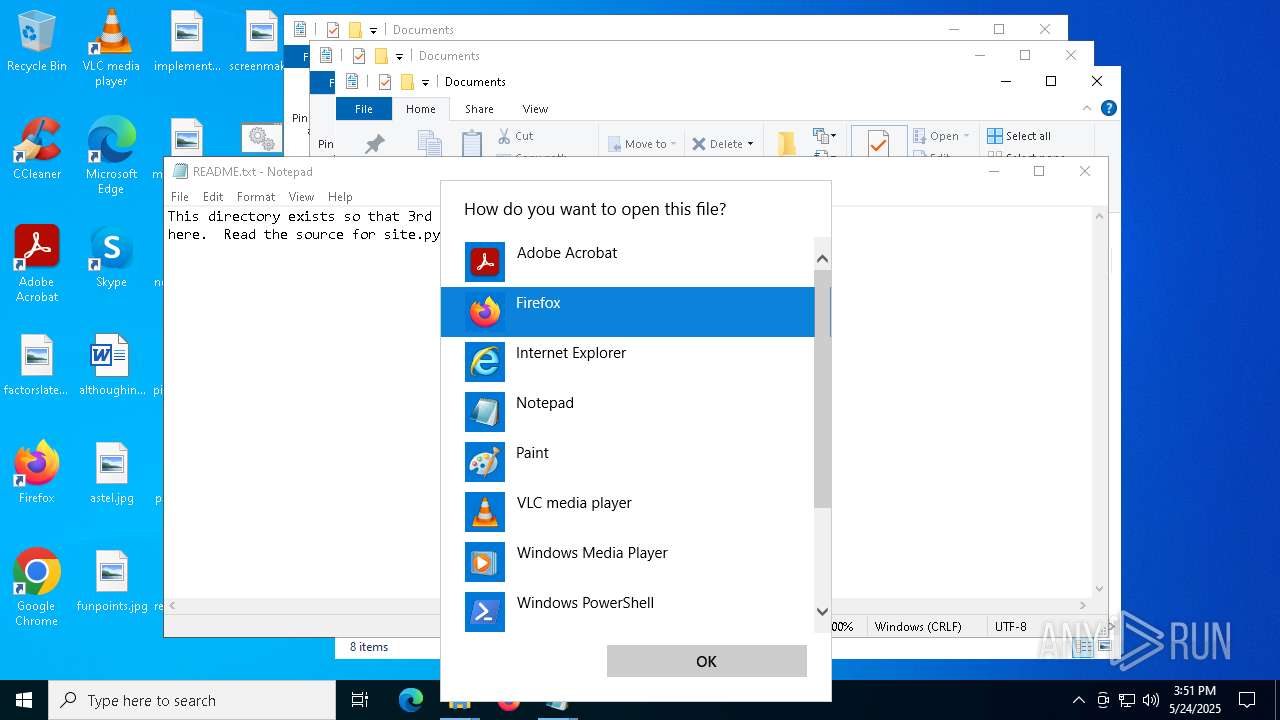The width and height of the screenshot is (1280, 720).
Task: Open Adobe Acrobat desktop shortcut
Action: (37, 263)
